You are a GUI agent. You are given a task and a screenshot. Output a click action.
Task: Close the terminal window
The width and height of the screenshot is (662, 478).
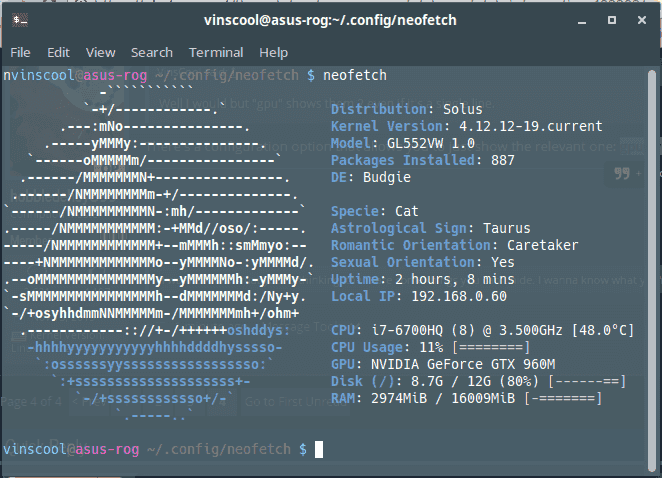point(642,20)
